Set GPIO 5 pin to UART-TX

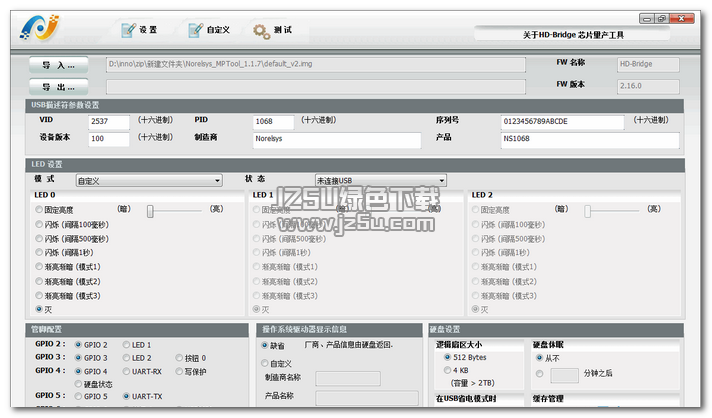(x=126, y=396)
